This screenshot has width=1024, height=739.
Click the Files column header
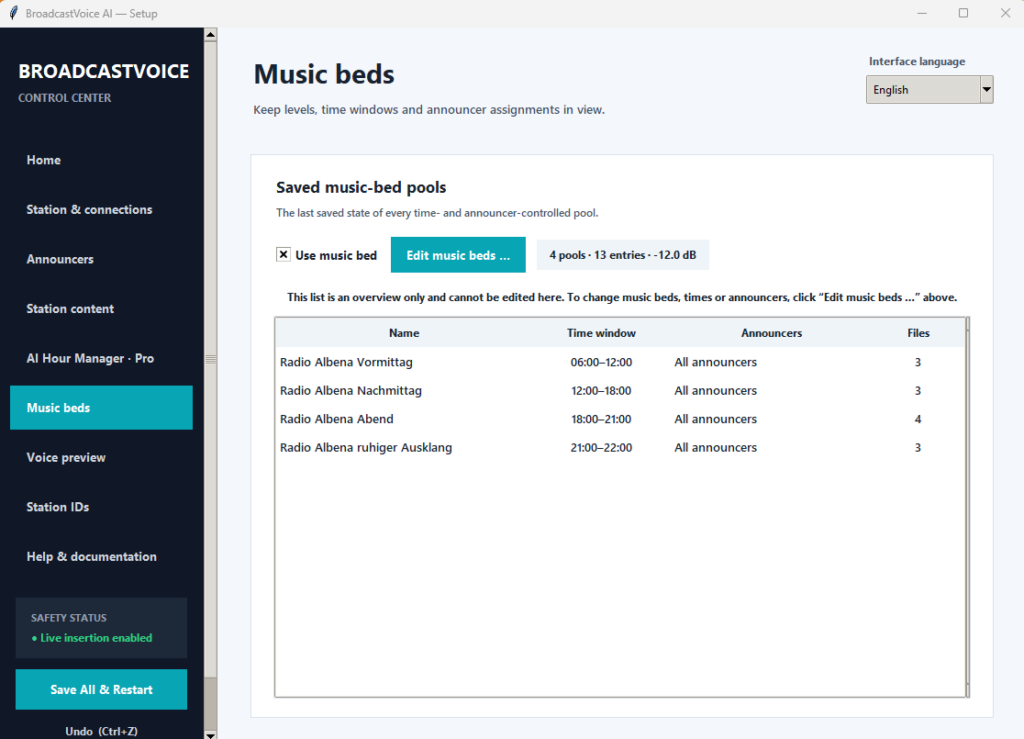[918, 333]
